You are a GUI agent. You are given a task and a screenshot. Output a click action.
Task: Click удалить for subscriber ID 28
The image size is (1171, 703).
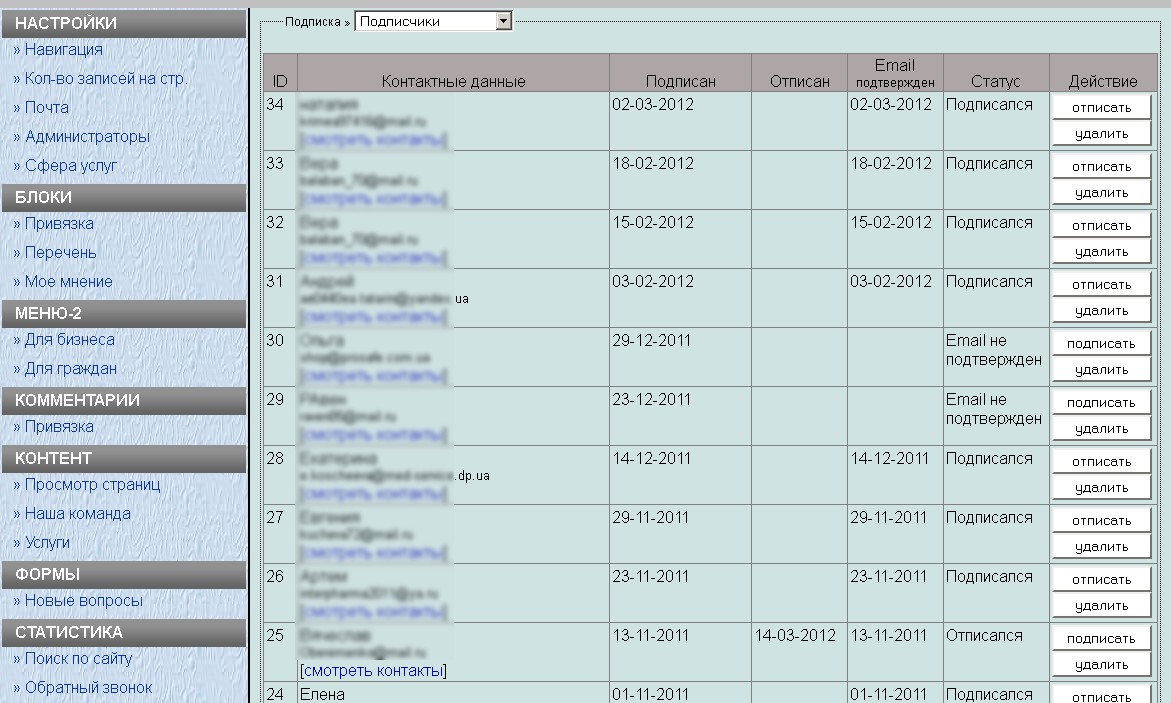(1102, 488)
